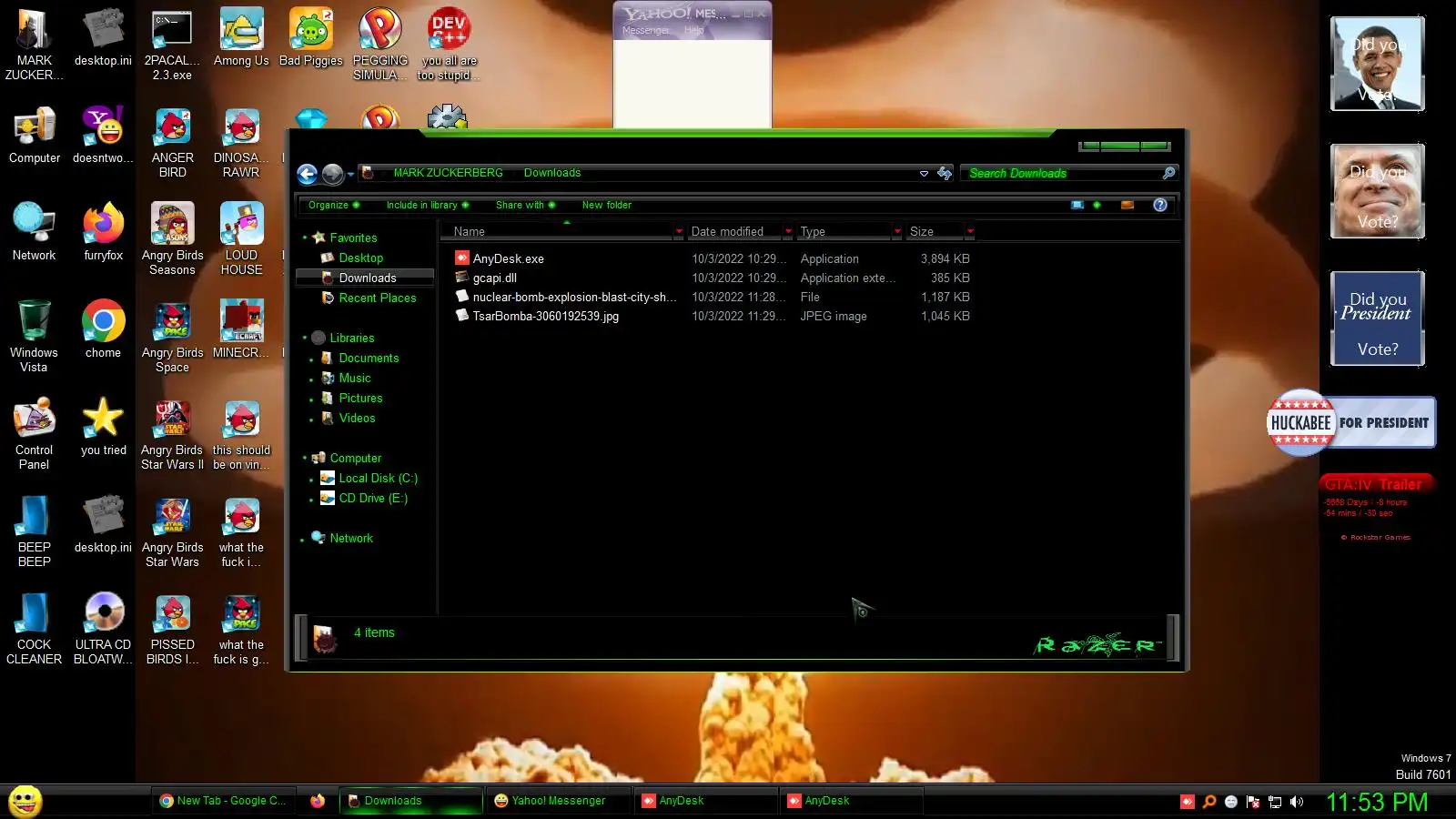Image resolution: width=1456 pixels, height=819 pixels.
Task: Sort files by the Type column
Action: (x=844, y=231)
